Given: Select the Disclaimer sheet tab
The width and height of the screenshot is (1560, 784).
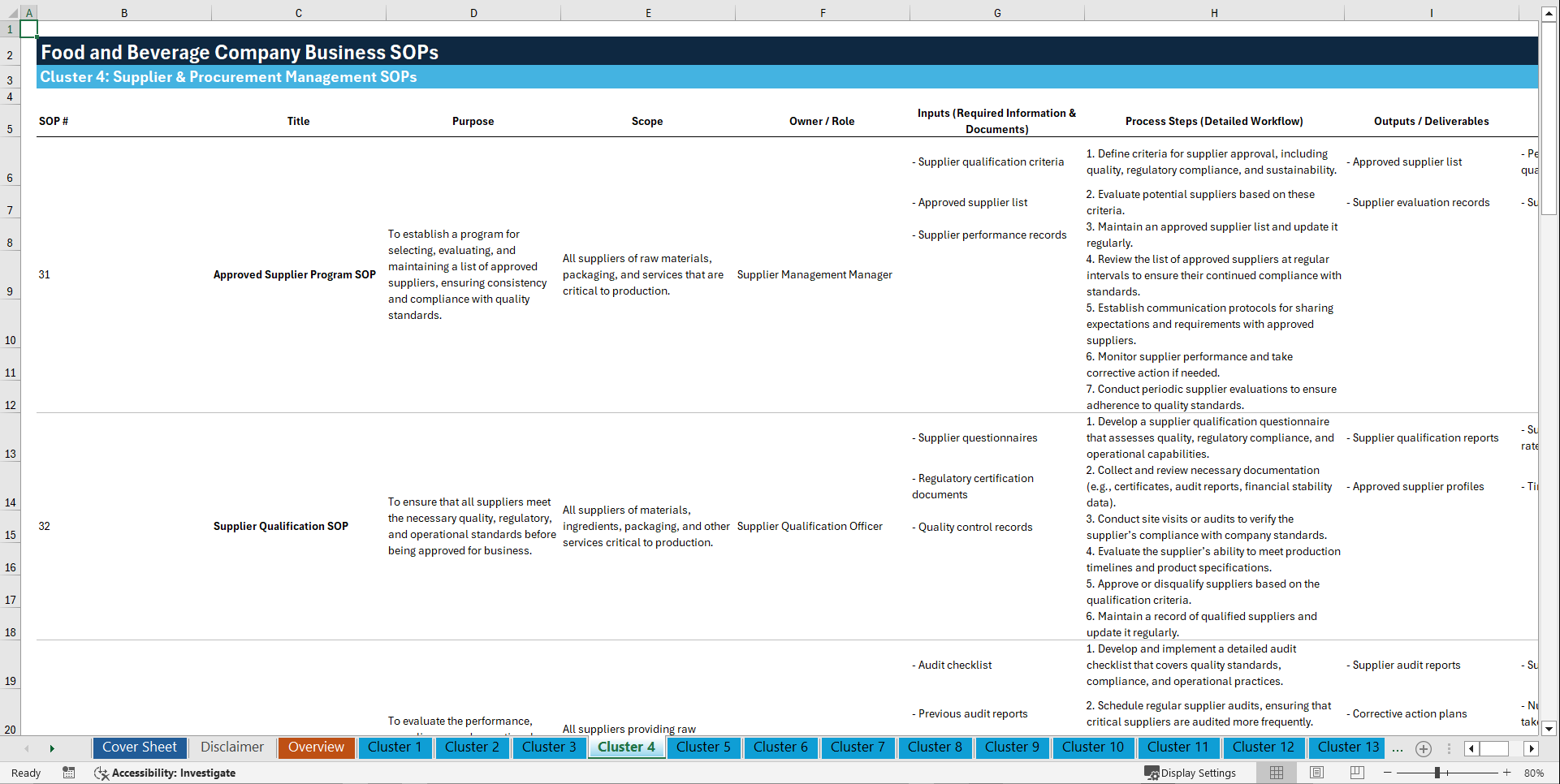Looking at the screenshot, I should (x=231, y=747).
